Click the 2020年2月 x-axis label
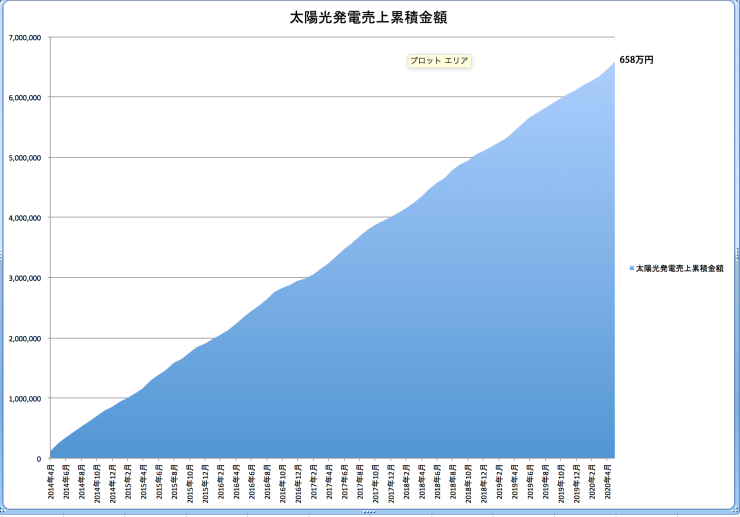This screenshot has height=517, width=740. click(593, 481)
